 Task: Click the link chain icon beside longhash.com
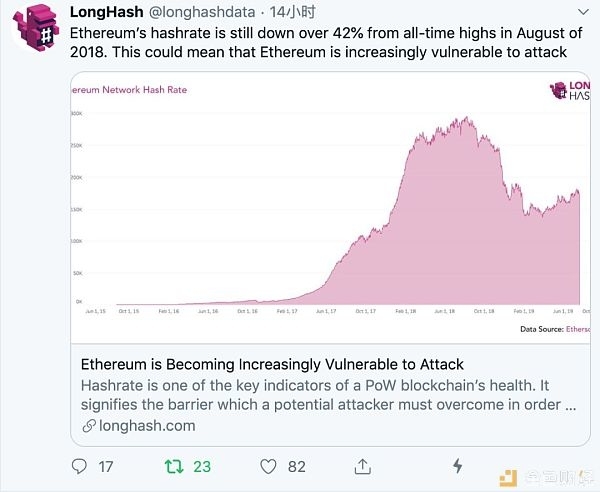[89, 425]
